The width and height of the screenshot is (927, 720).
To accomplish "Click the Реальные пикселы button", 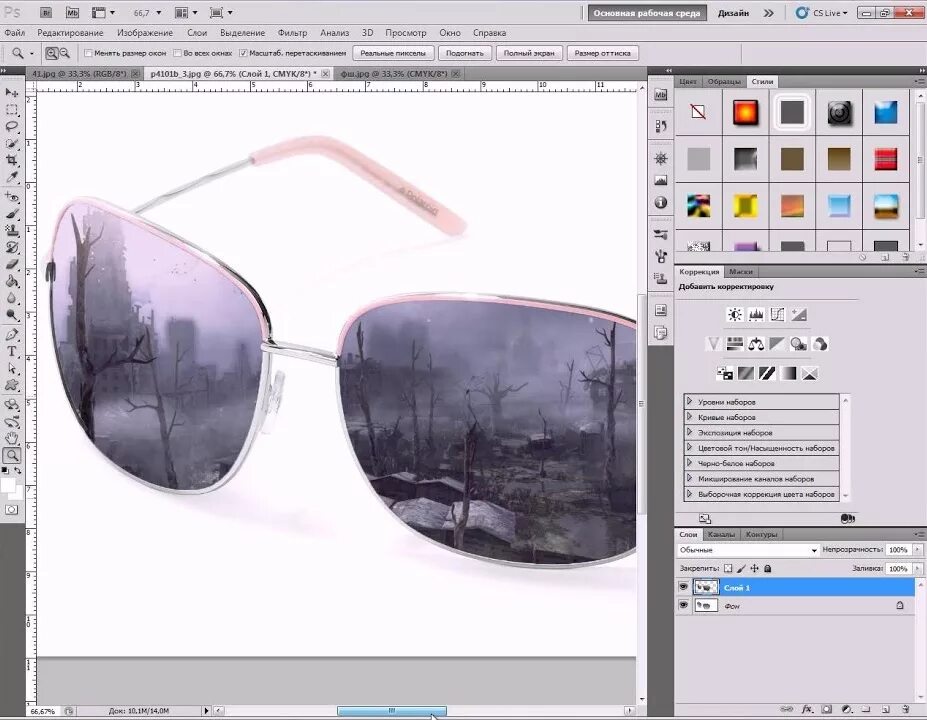I will pos(392,53).
